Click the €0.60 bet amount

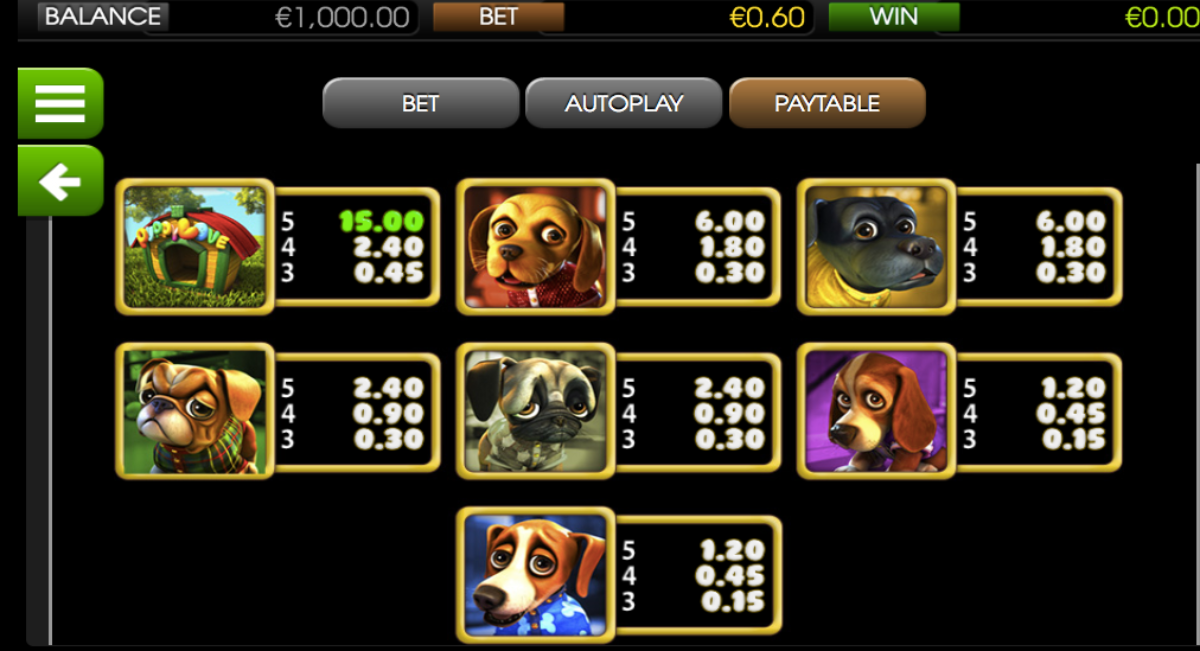[768, 18]
